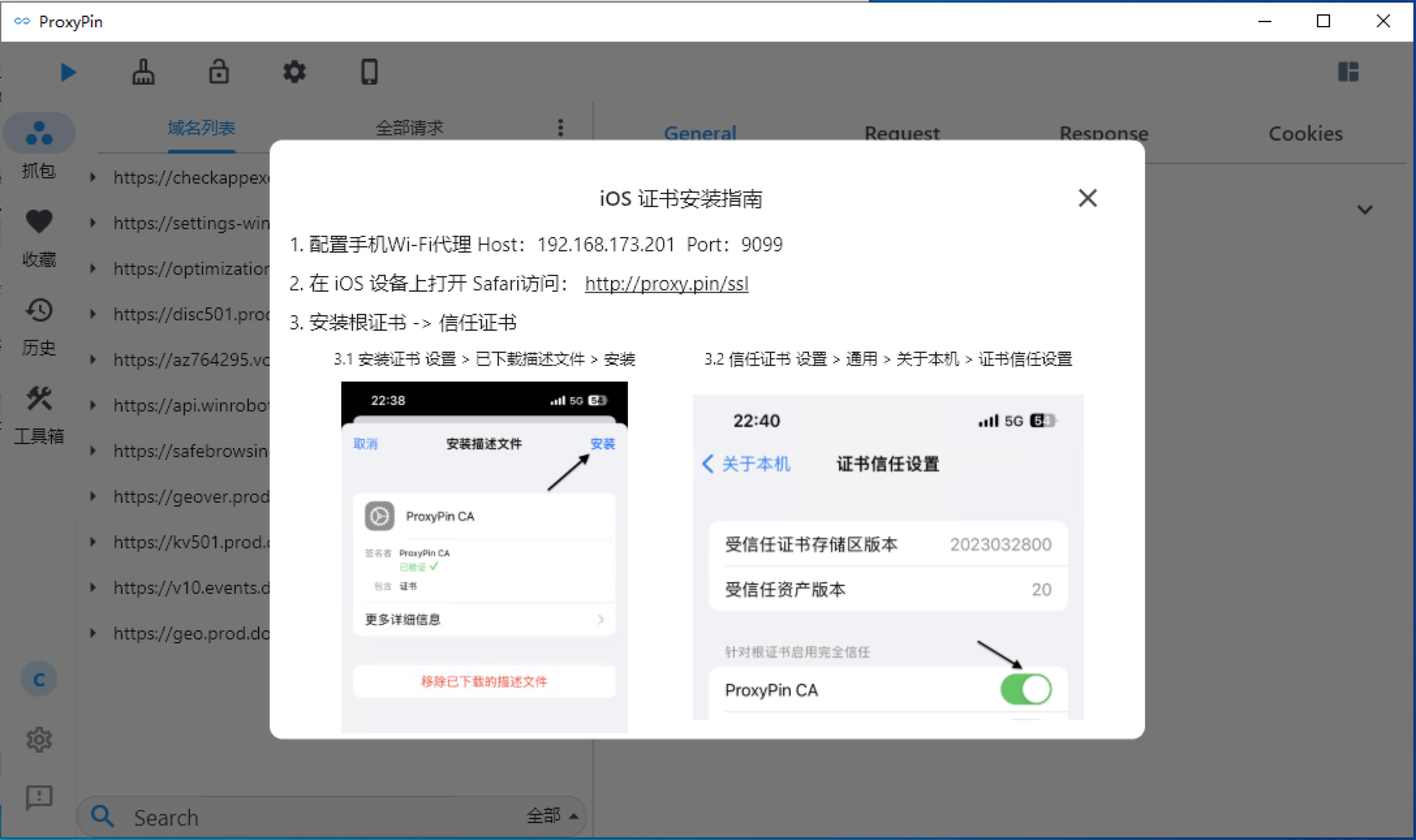The width and height of the screenshot is (1416, 840).
Task: Open the three-dot more menu
Action: click(x=561, y=128)
